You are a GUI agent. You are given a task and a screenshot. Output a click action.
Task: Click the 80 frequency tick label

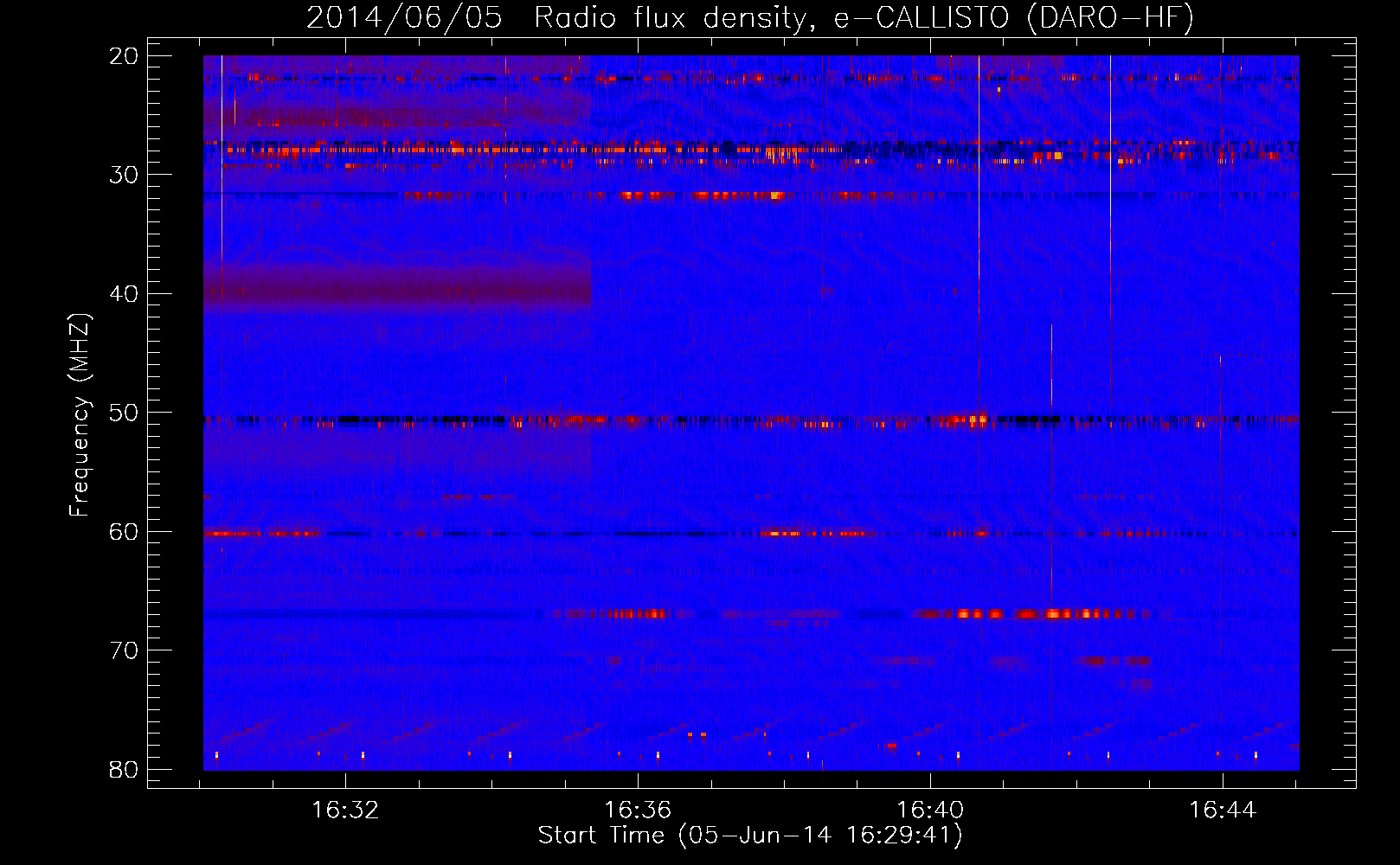(124, 770)
